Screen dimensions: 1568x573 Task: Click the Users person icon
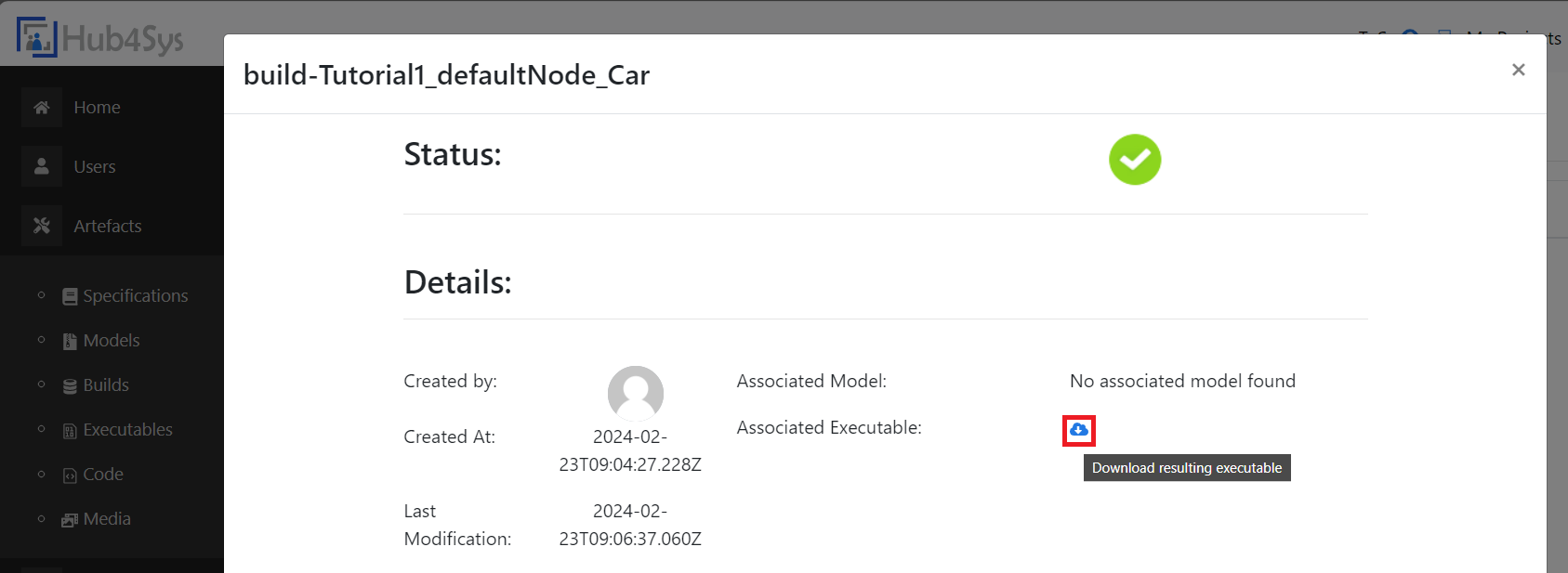click(x=42, y=166)
